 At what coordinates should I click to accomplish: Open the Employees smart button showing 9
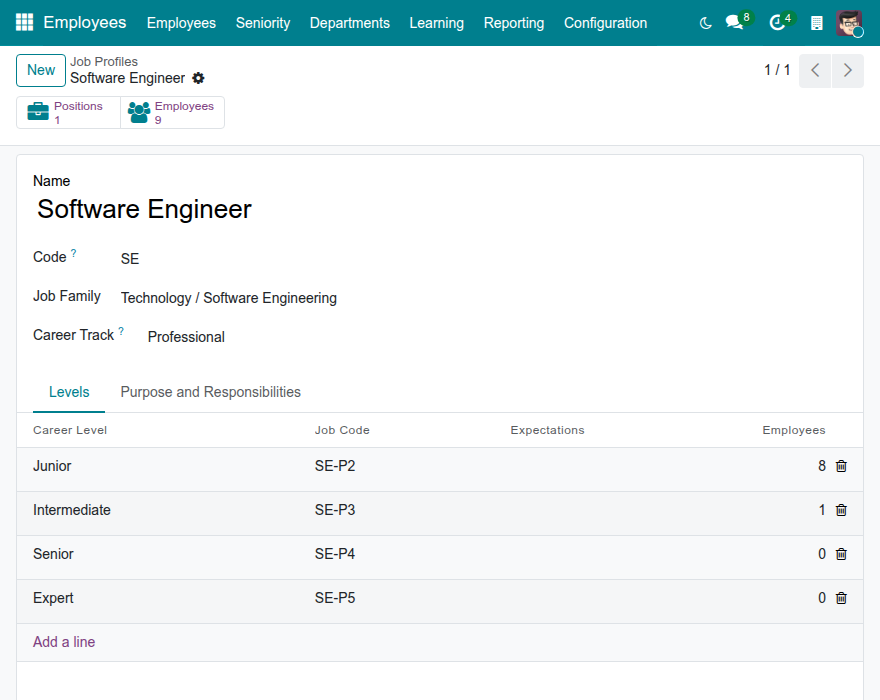(172, 112)
